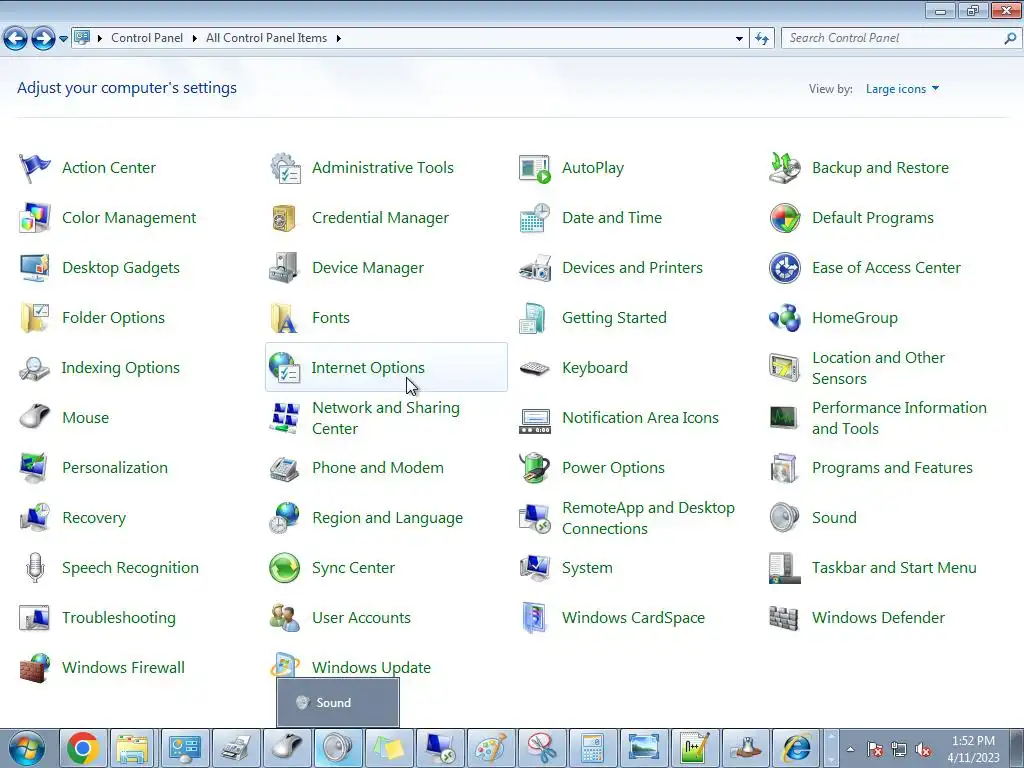Open Keyboard icon

(535, 368)
